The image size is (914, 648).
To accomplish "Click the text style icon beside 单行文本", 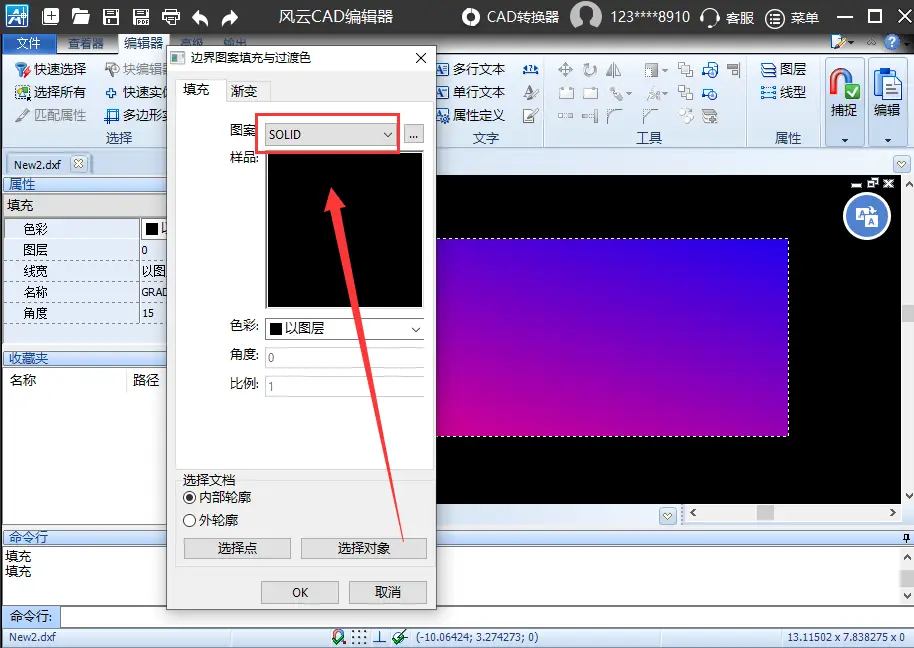I will [530, 92].
